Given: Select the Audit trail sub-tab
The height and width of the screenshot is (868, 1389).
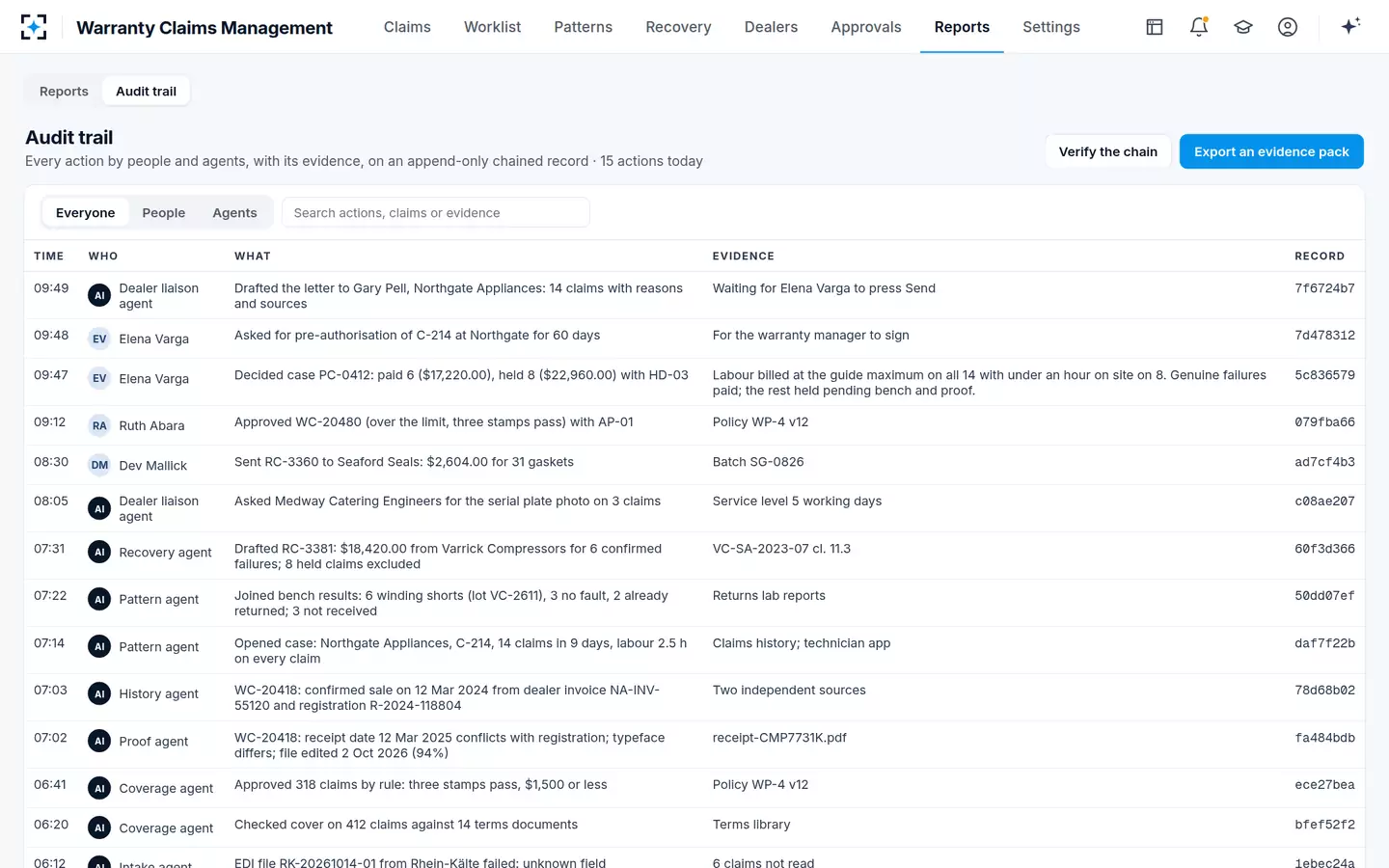Looking at the screenshot, I should click(x=146, y=91).
